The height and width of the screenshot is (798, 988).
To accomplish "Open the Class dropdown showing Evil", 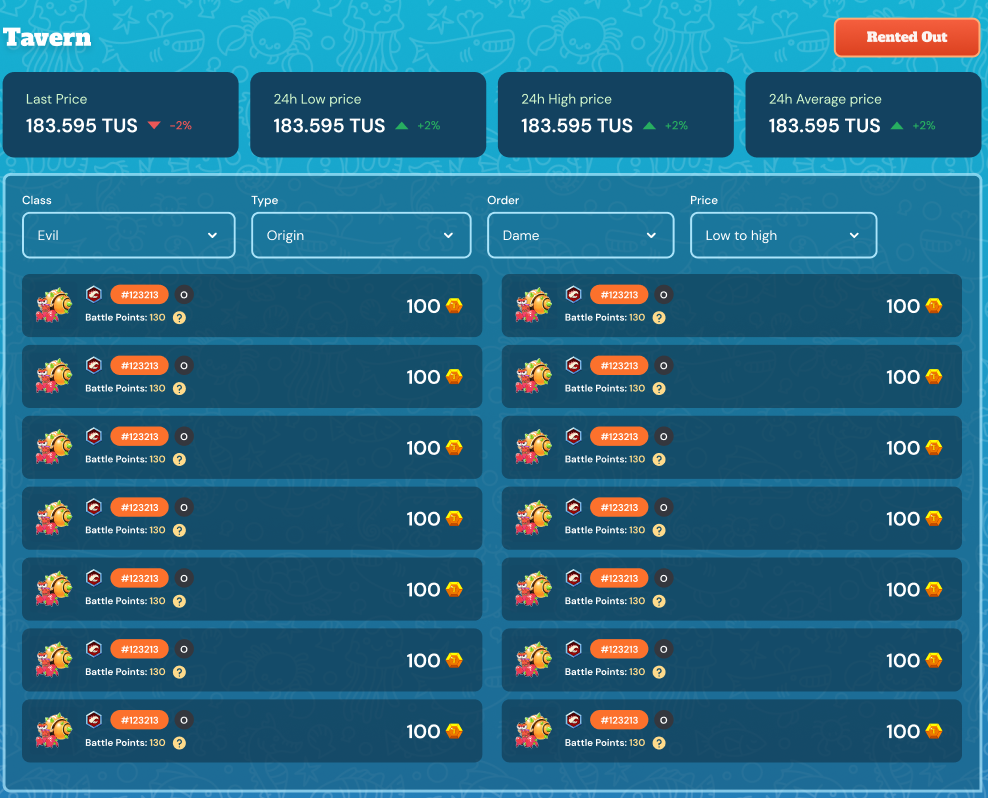I will [129, 235].
